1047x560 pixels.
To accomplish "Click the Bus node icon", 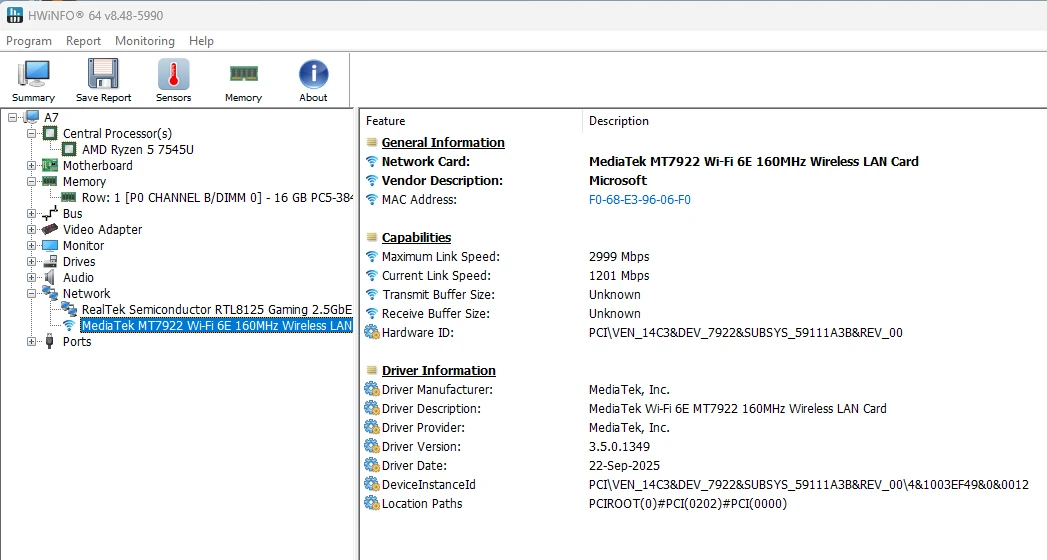I will coord(50,214).
